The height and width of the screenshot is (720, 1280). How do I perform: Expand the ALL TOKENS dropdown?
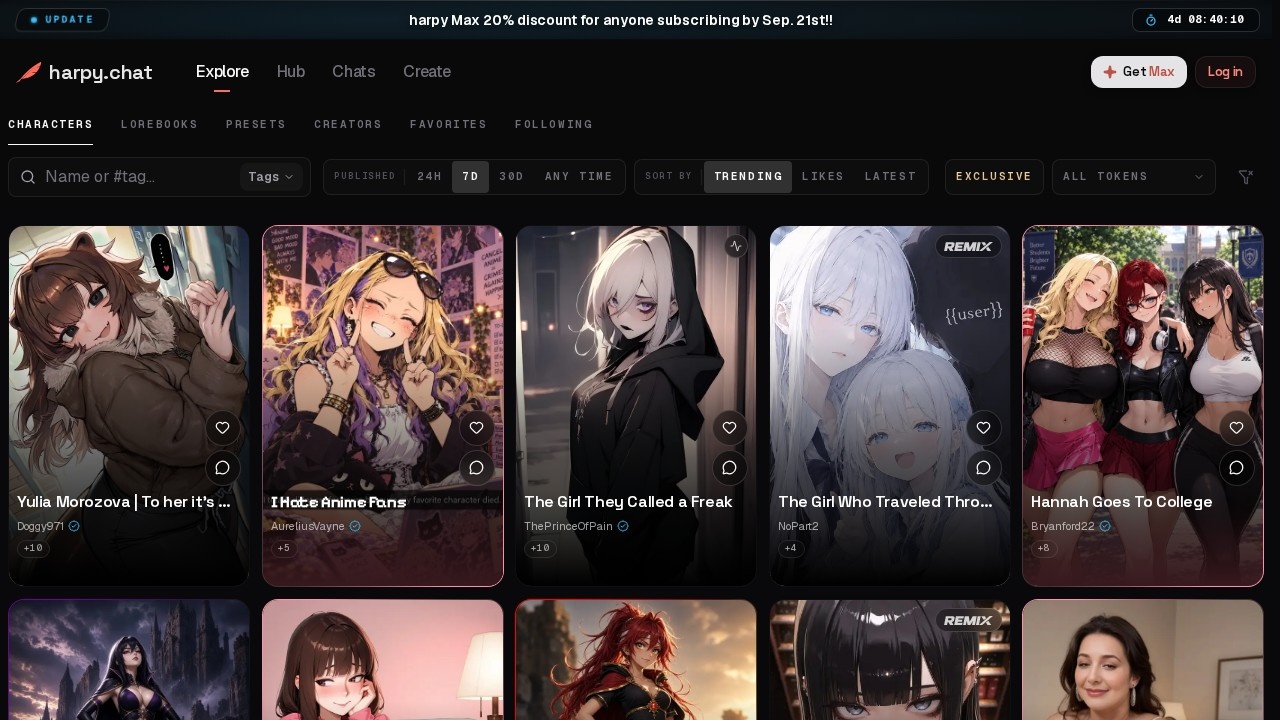point(1133,177)
